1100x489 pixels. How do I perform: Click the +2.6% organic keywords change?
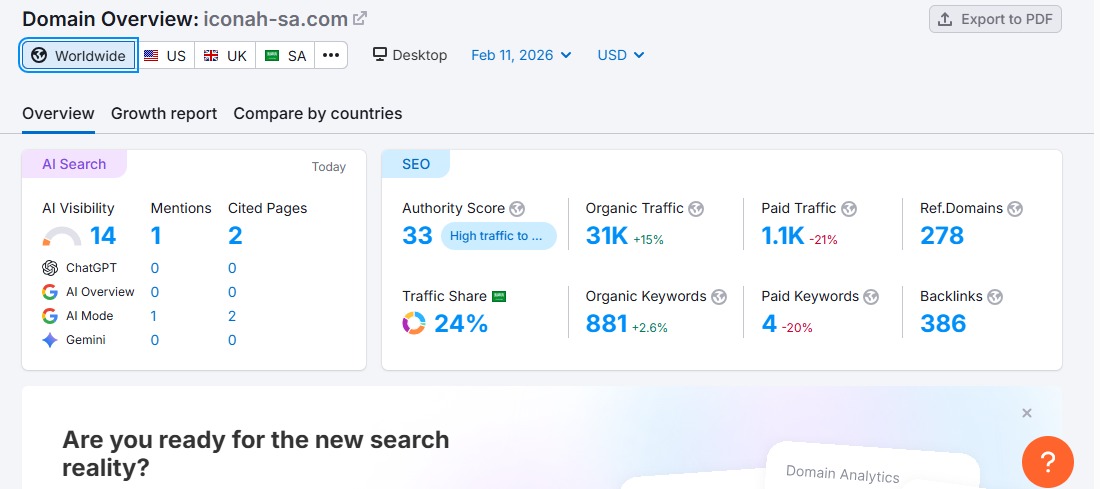tap(650, 328)
